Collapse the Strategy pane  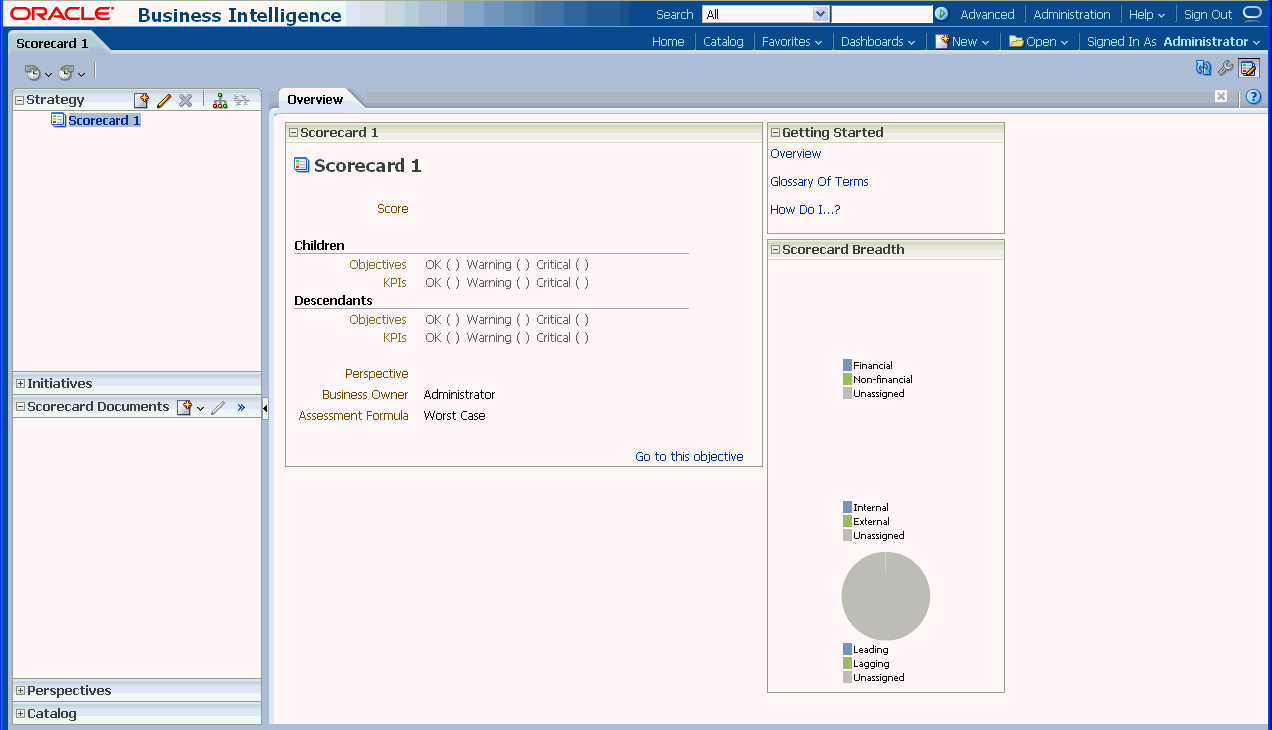(x=19, y=100)
